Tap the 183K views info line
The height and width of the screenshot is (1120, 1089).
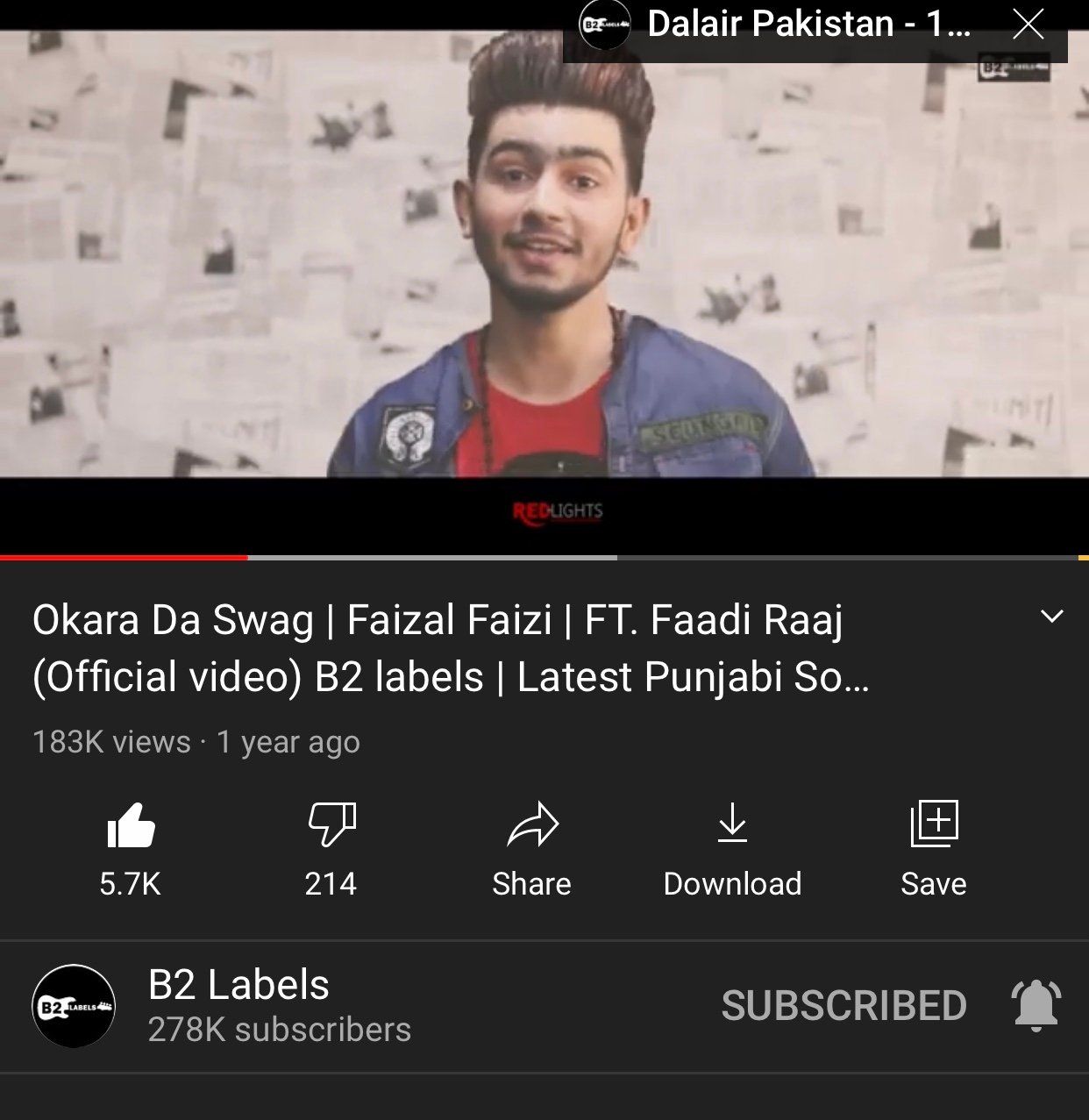click(196, 742)
